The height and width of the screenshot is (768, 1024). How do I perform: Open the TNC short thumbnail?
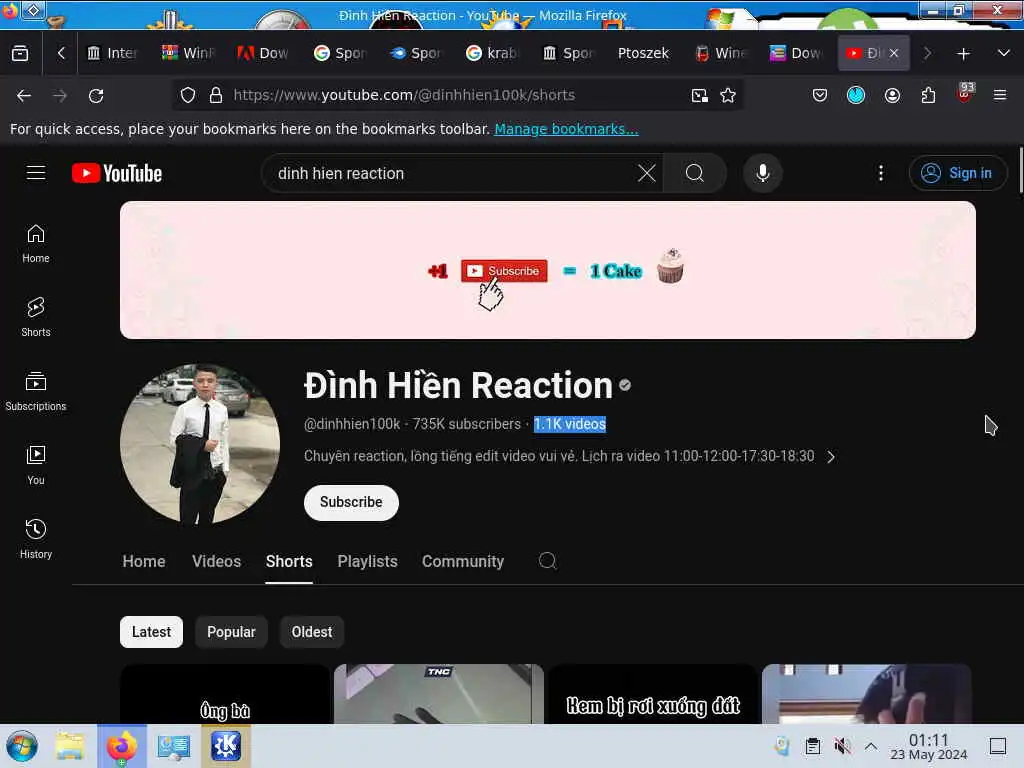(x=439, y=694)
